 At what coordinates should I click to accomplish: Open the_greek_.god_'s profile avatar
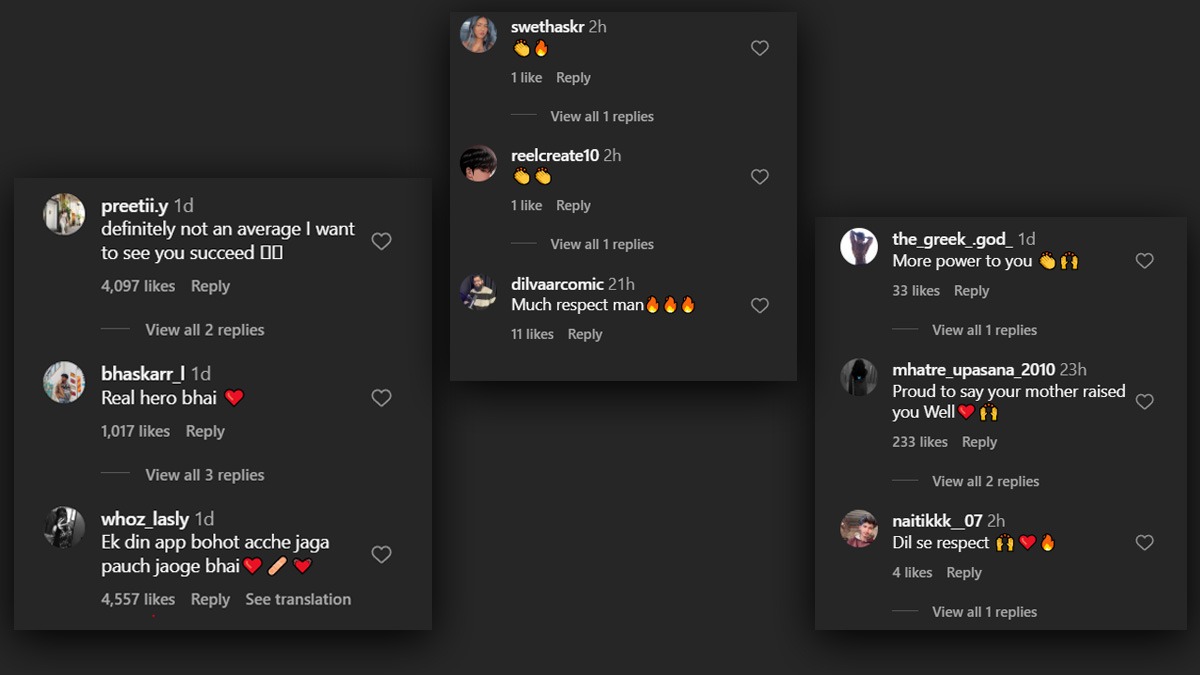(x=859, y=246)
